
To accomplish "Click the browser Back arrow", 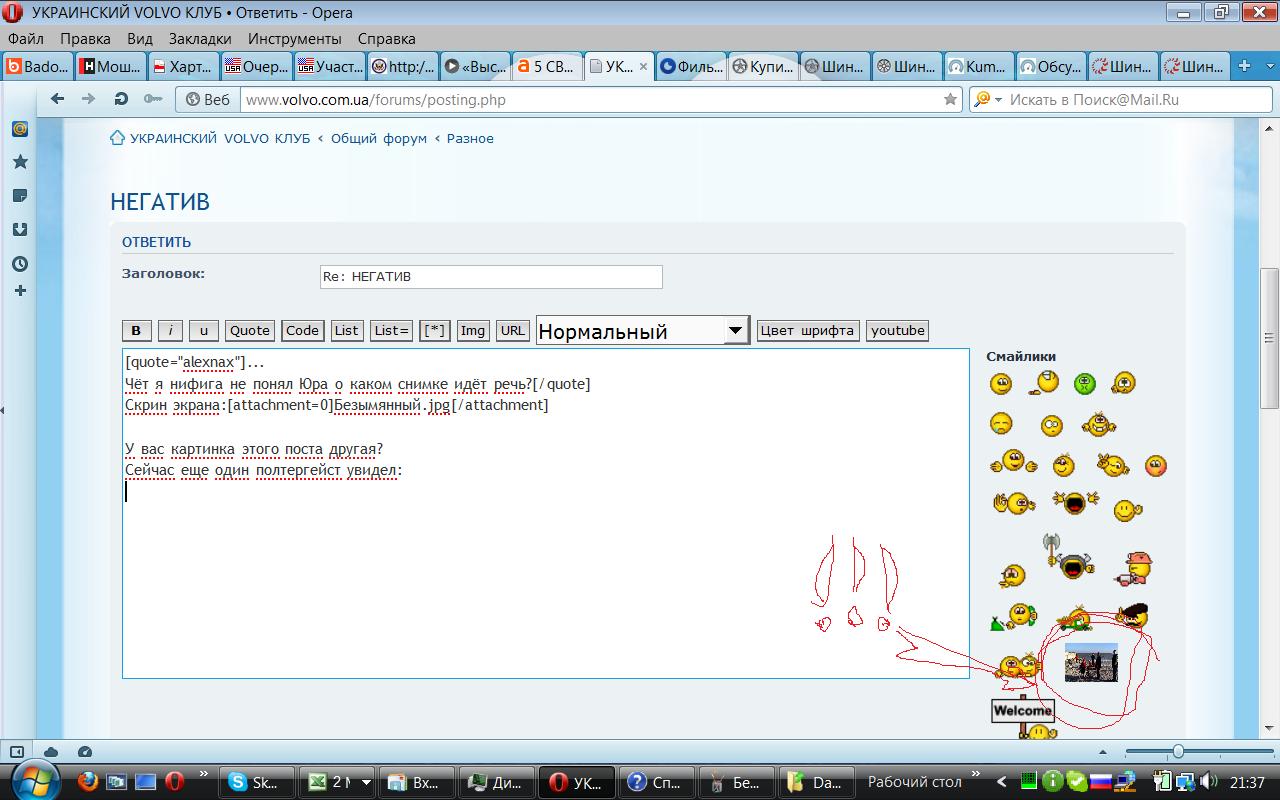I will [x=57, y=99].
